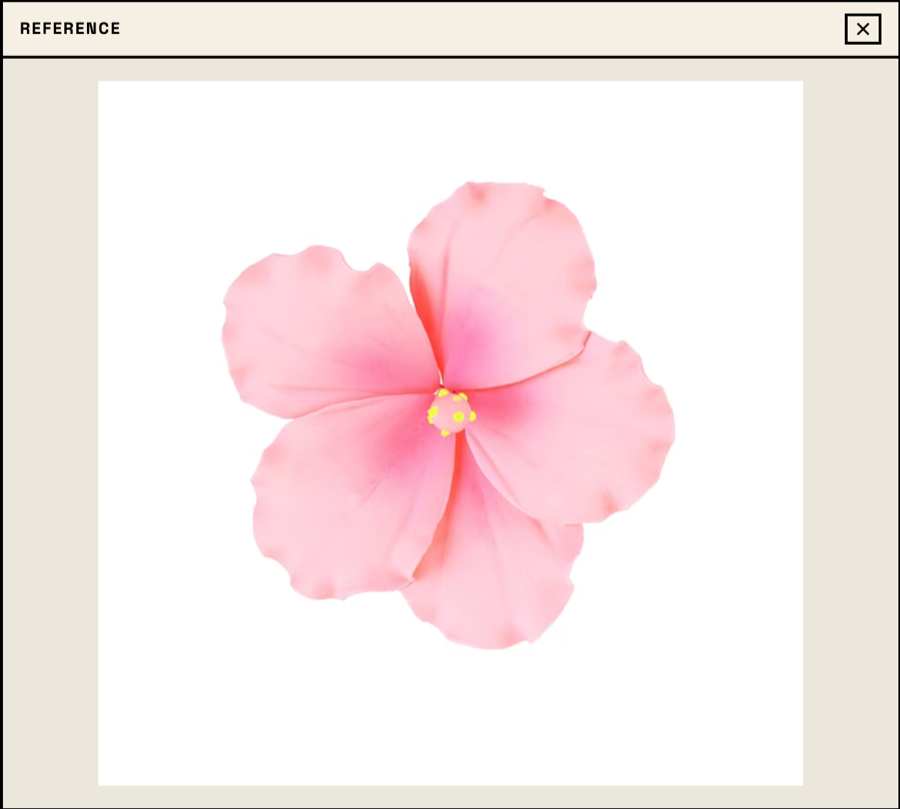Click the bottom border of the window
This screenshot has width=900, height=809.
(450, 806)
